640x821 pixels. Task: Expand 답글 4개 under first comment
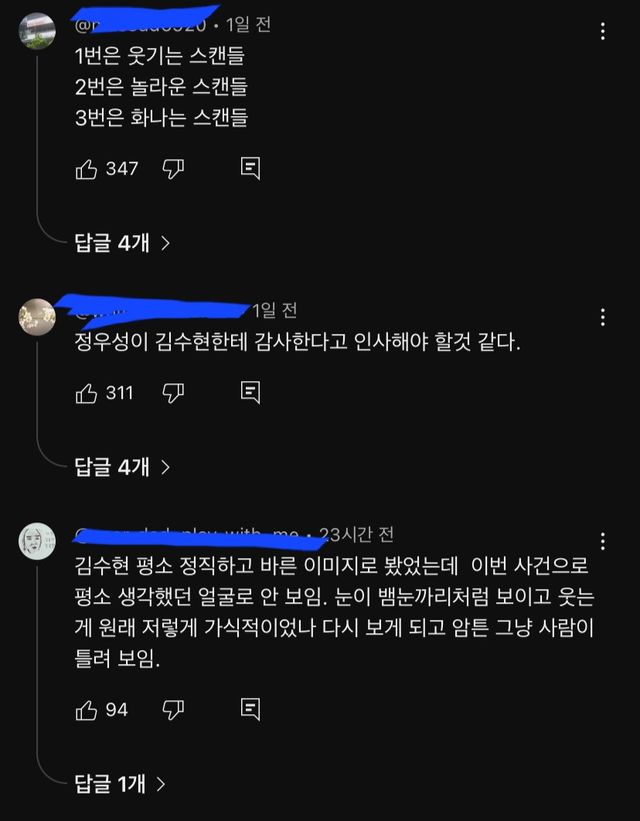(x=123, y=243)
